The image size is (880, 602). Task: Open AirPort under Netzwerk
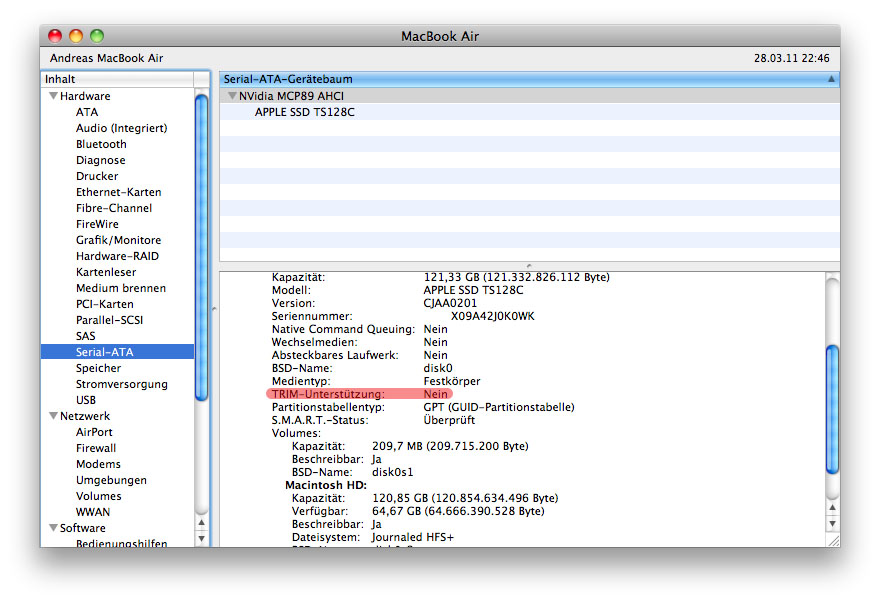coord(94,432)
